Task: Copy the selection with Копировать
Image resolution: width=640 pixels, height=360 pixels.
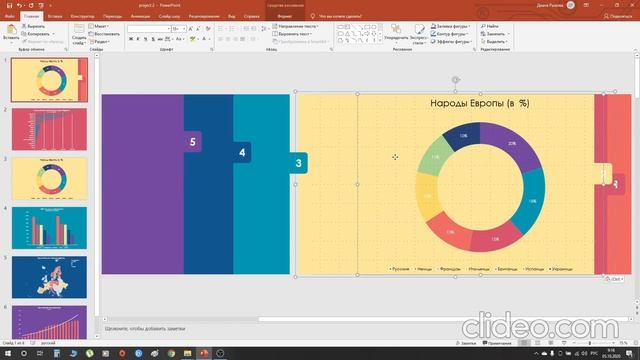Action: point(36,34)
